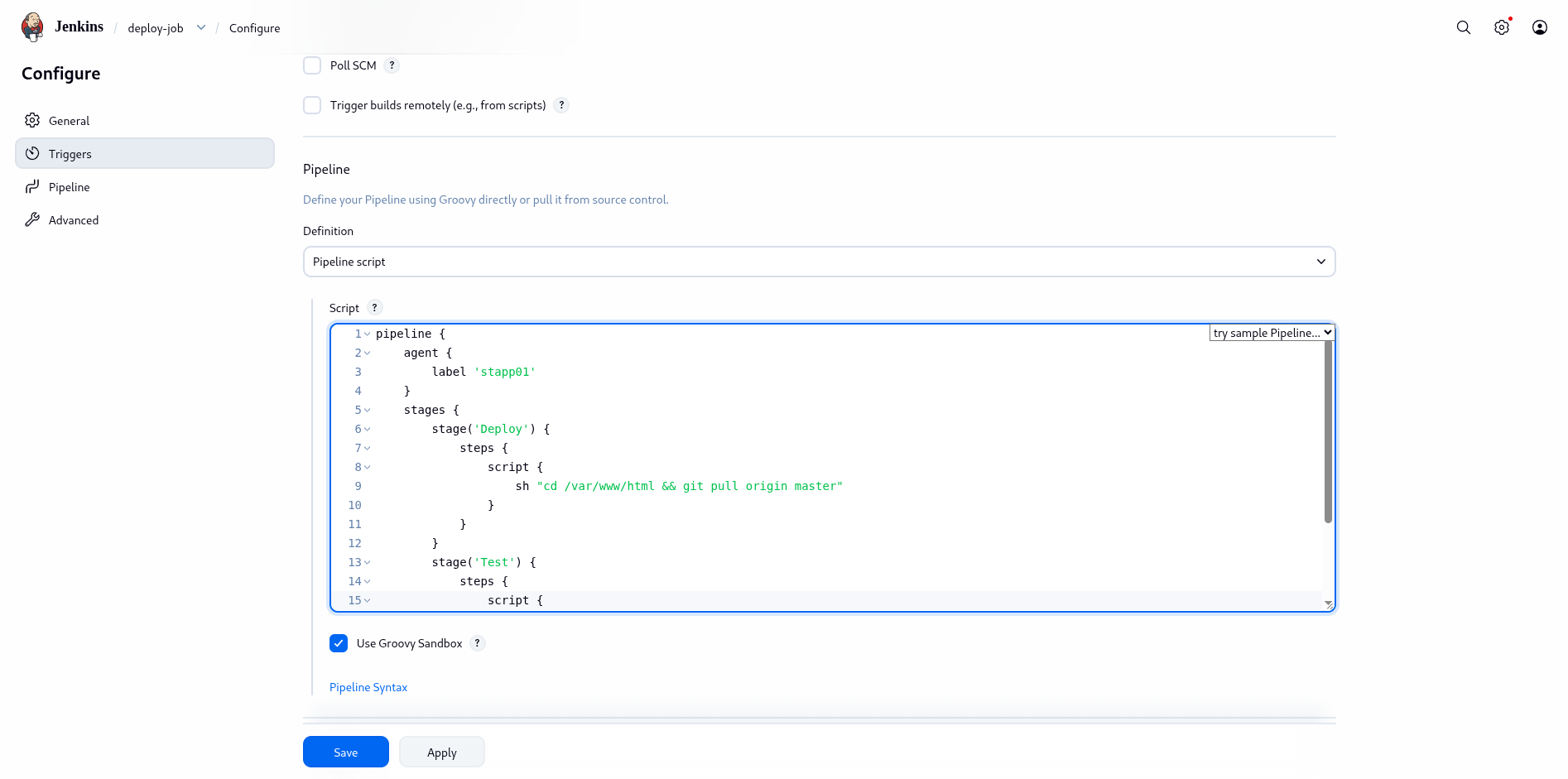Check Trigger builds remotely option
Viewport: 1568px width, 779px height.
pos(312,105)
